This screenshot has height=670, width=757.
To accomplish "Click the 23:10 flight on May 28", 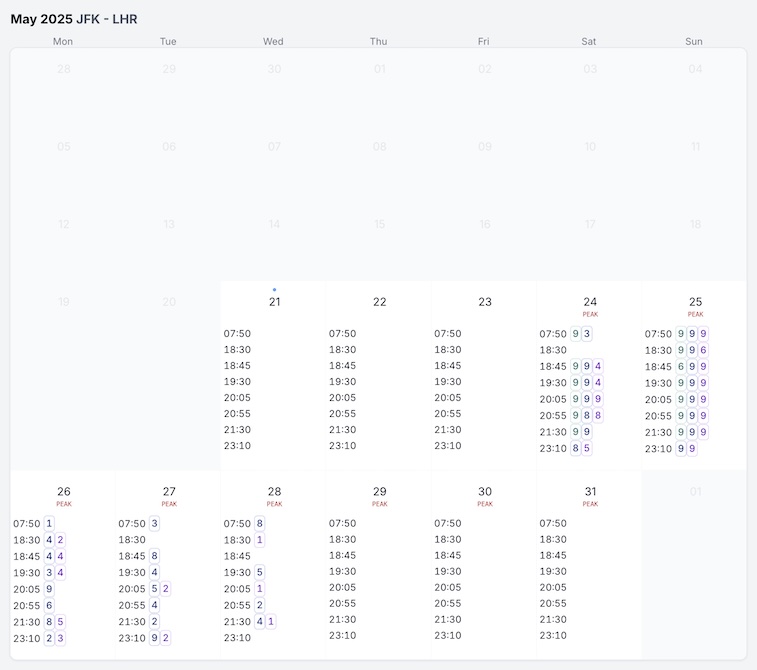I will click(237, 638).
